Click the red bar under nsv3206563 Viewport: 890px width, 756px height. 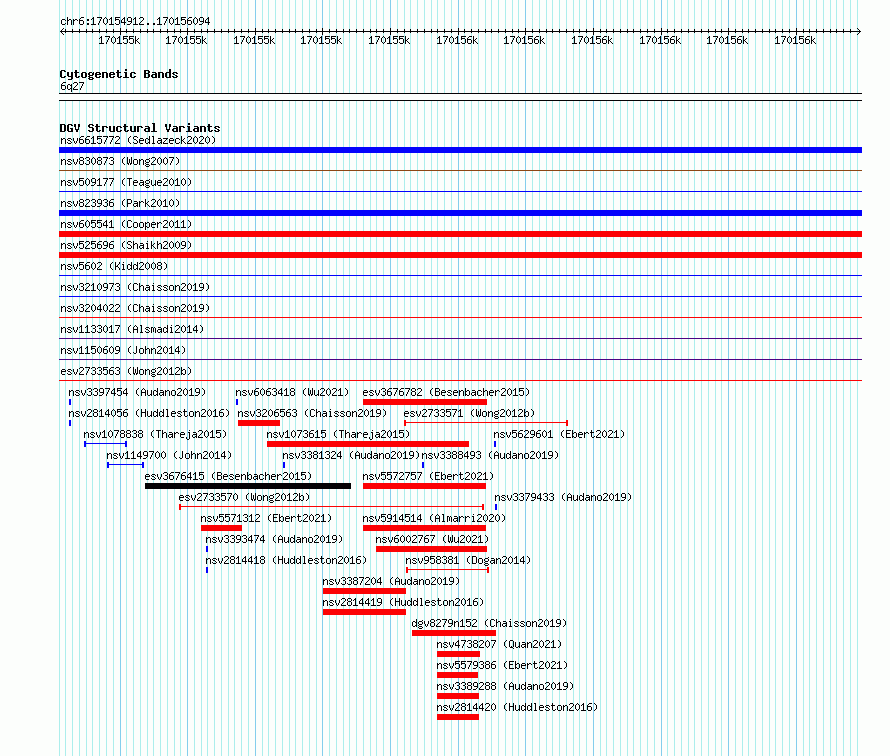[x=259, y=423]
